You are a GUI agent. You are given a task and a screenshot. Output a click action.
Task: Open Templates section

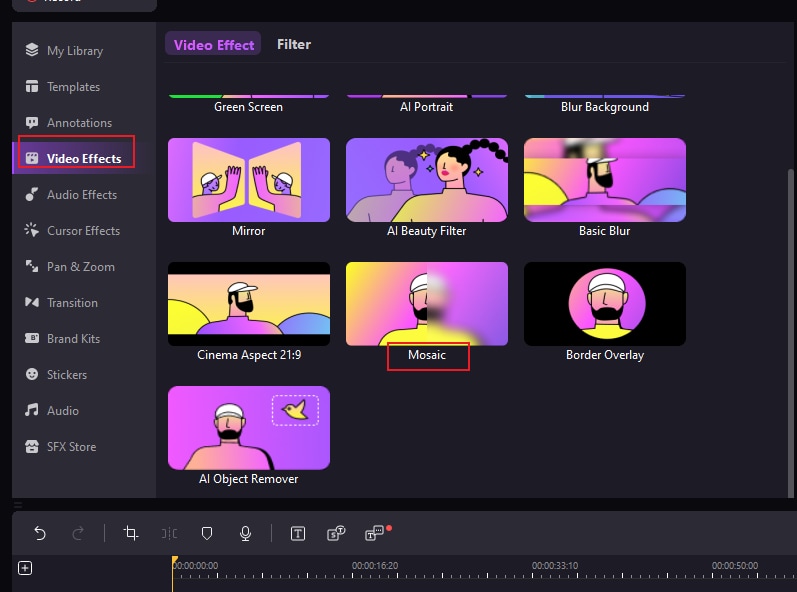pyautogui.click(x=84, y=87)
